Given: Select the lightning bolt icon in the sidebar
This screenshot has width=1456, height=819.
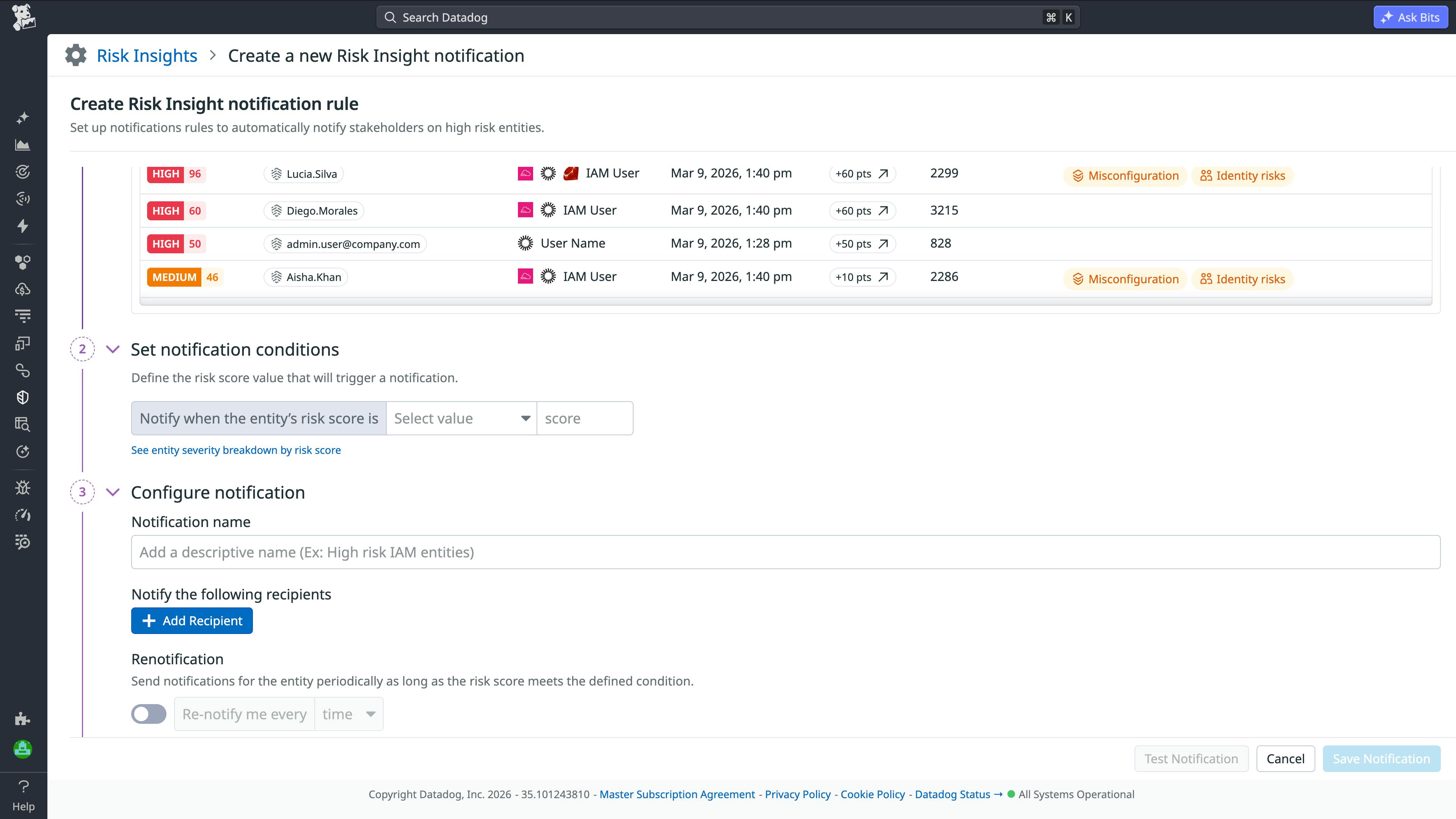Looking at the screenshot, I should [23, 226].
